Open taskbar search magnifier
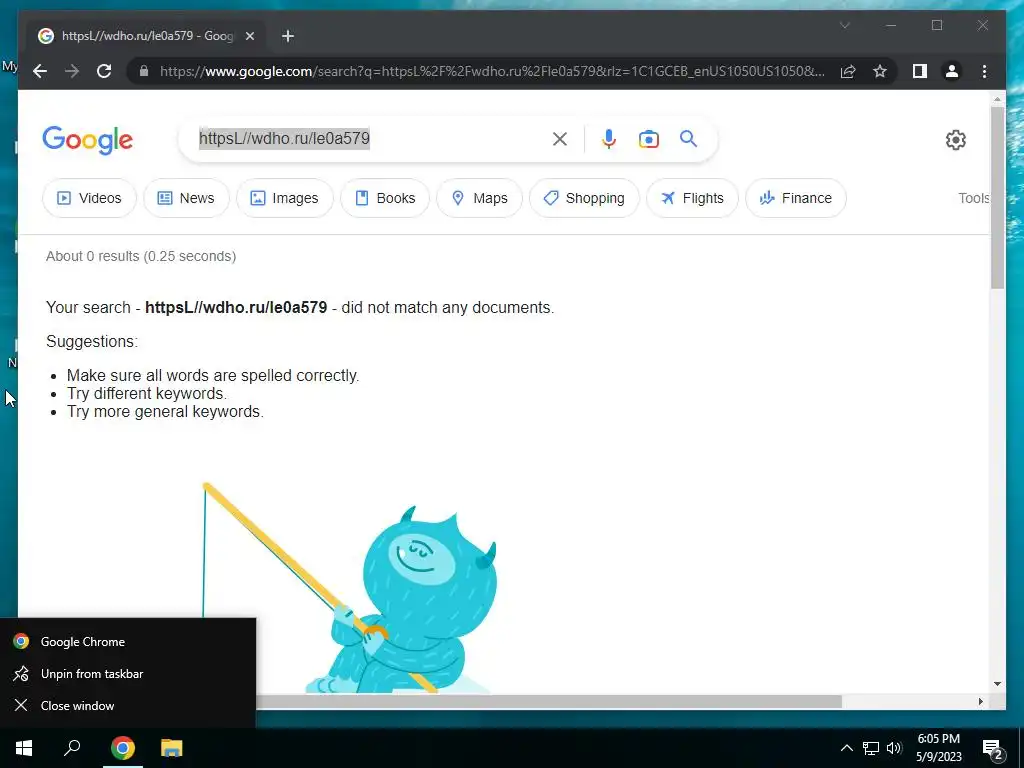The image size is (1024, 768). [x=72, y=748]
